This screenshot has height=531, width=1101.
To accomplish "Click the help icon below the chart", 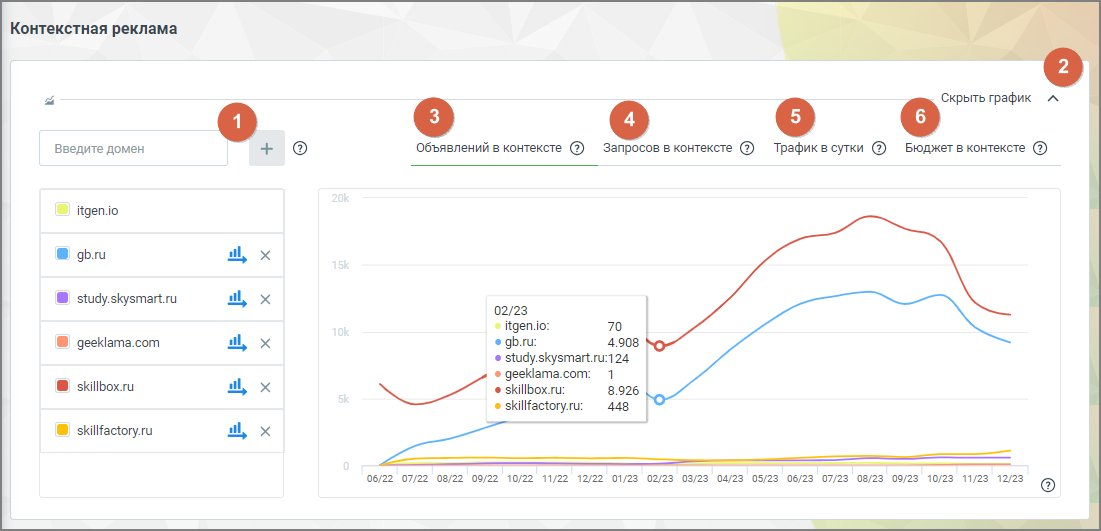I will 1048,485.
